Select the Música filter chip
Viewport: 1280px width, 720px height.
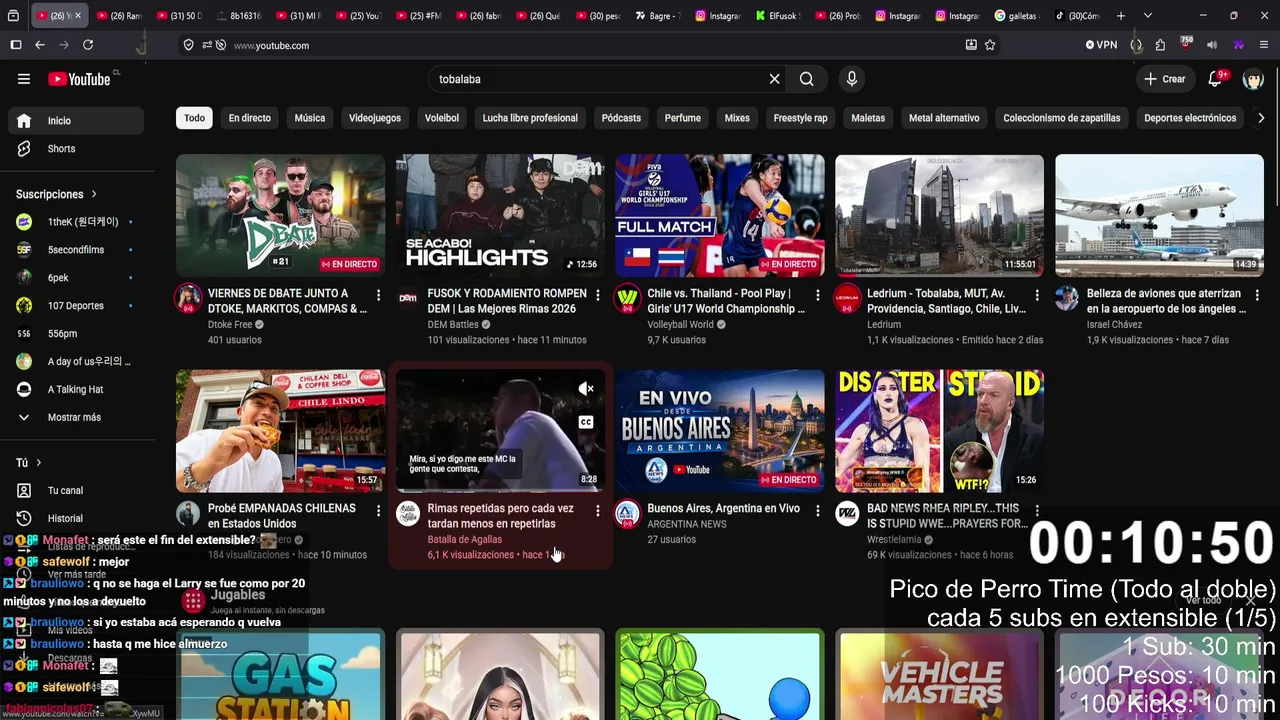(310, 118)
